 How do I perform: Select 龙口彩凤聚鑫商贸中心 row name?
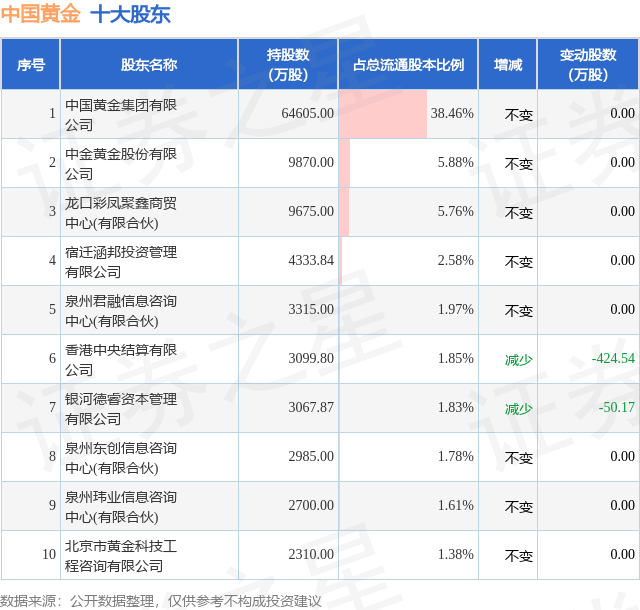click(x=121, y=213)
